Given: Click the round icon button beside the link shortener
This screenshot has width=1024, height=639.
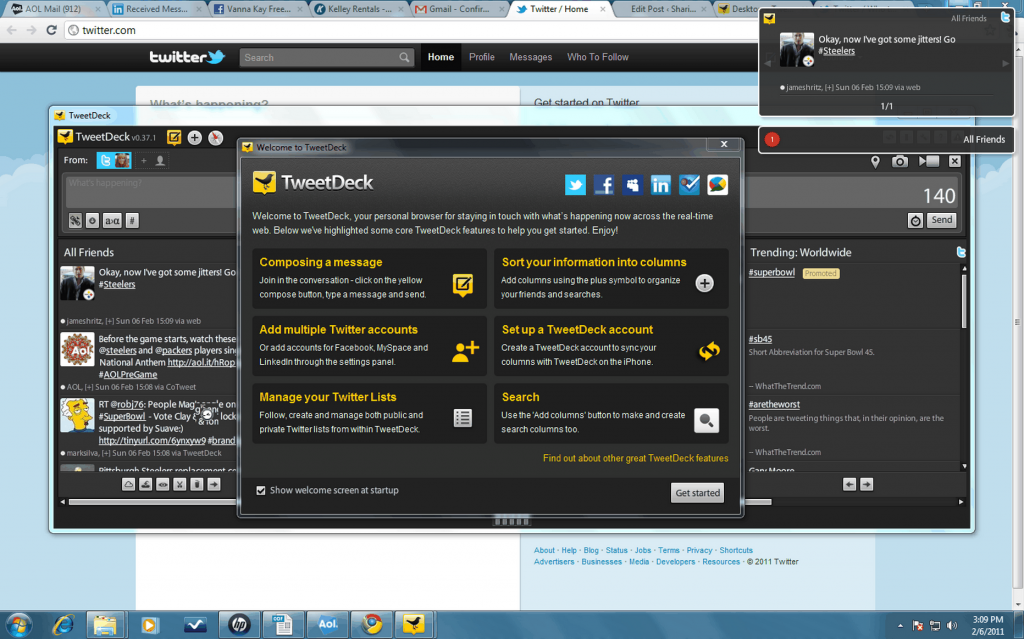Looking at the screenshot, I should (x=93, y=221).
